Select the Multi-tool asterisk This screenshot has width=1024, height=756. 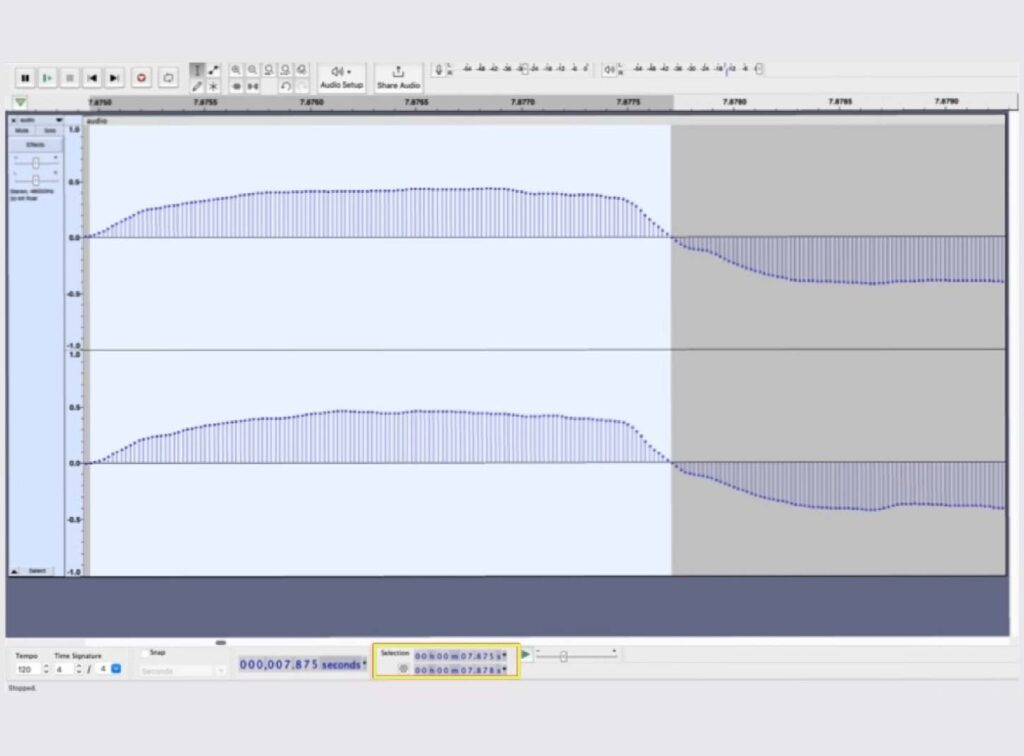coord(213,86)
